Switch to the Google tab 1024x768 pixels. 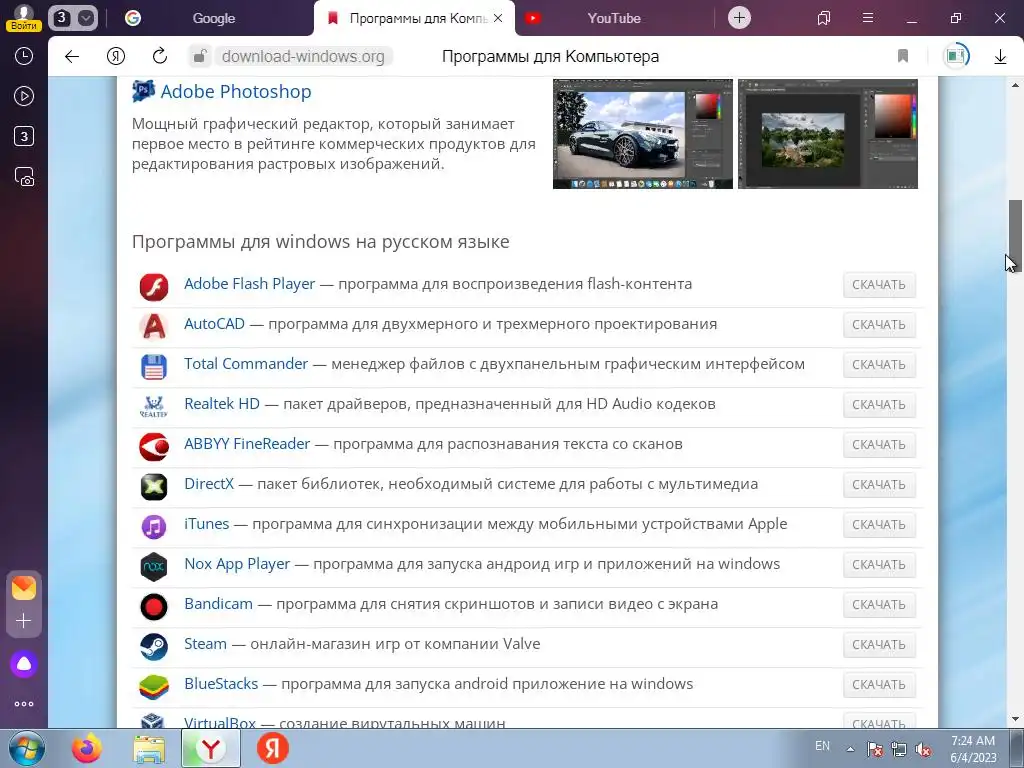click(212, 18)
